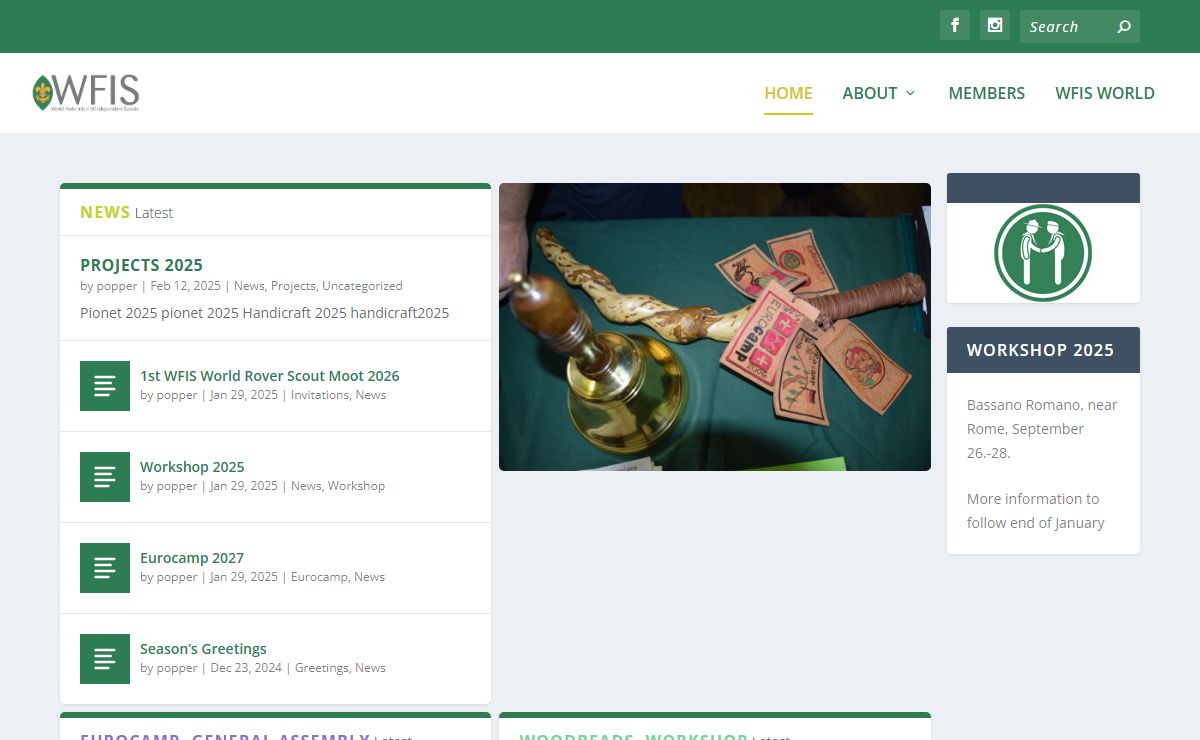This screenshot has height=740, width=1200.
Task: Open the Season's Greetings post
Action: tap(203, 649)
